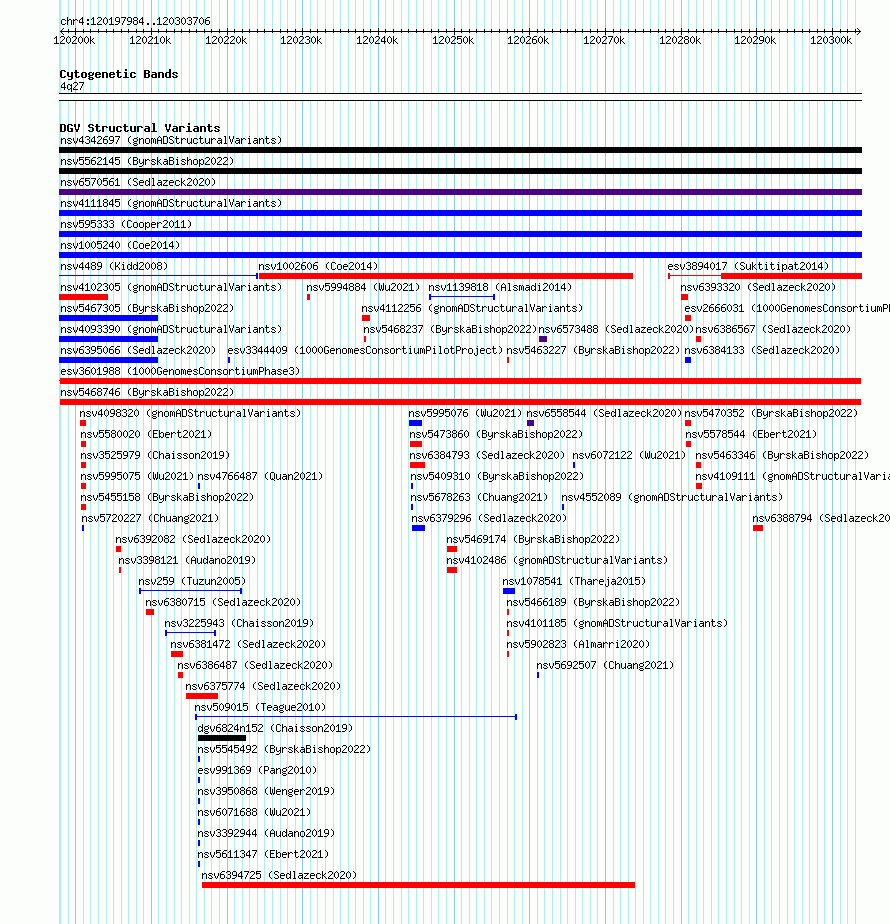Select the nsv5562145 ByrskaBishop2022 label
Viewport: 890px width, 924px height.
[147, 161]
